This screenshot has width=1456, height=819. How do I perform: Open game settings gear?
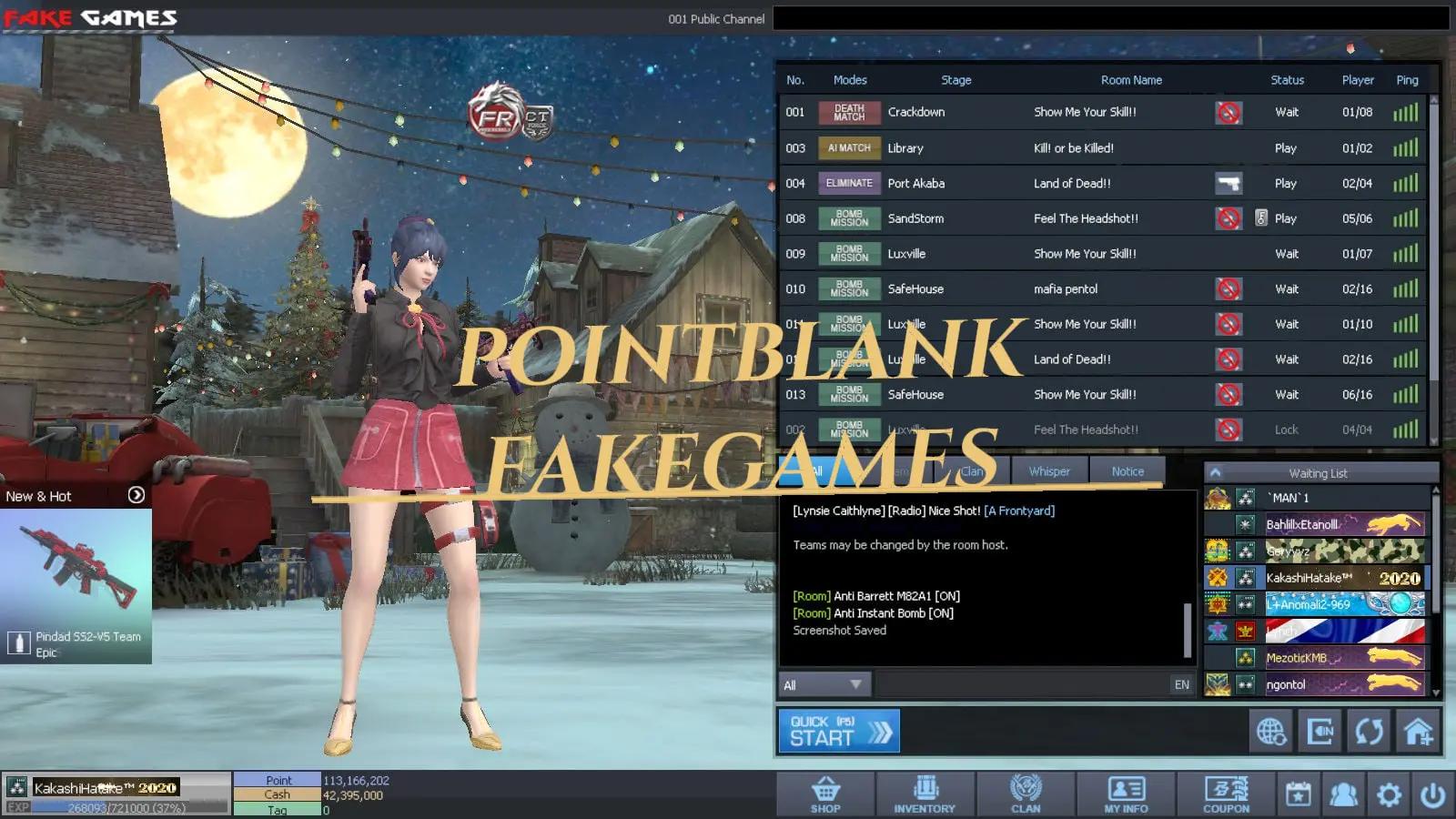tap(1389, 794)
